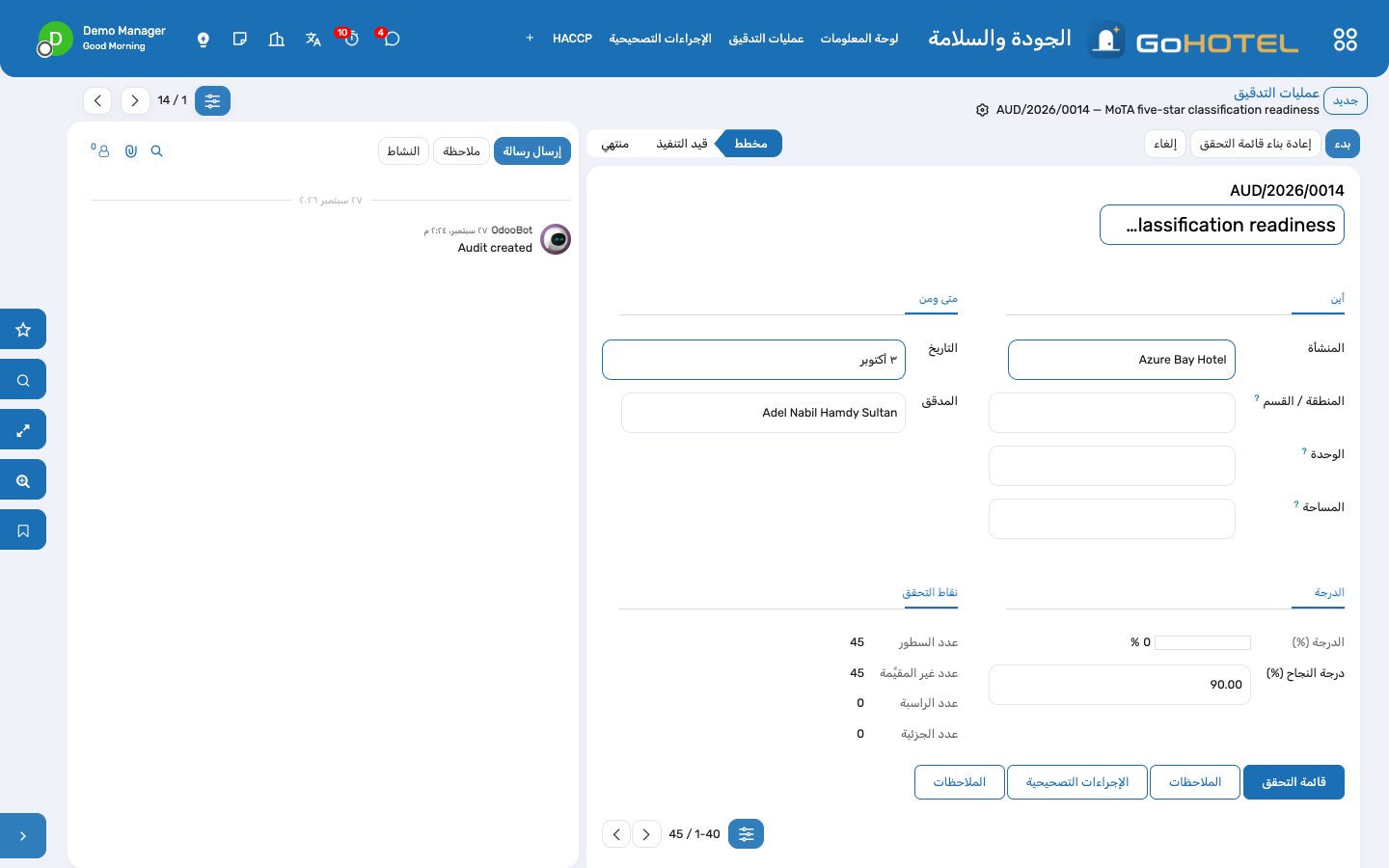Open chatter followers icon

click(x=101, y=150)
